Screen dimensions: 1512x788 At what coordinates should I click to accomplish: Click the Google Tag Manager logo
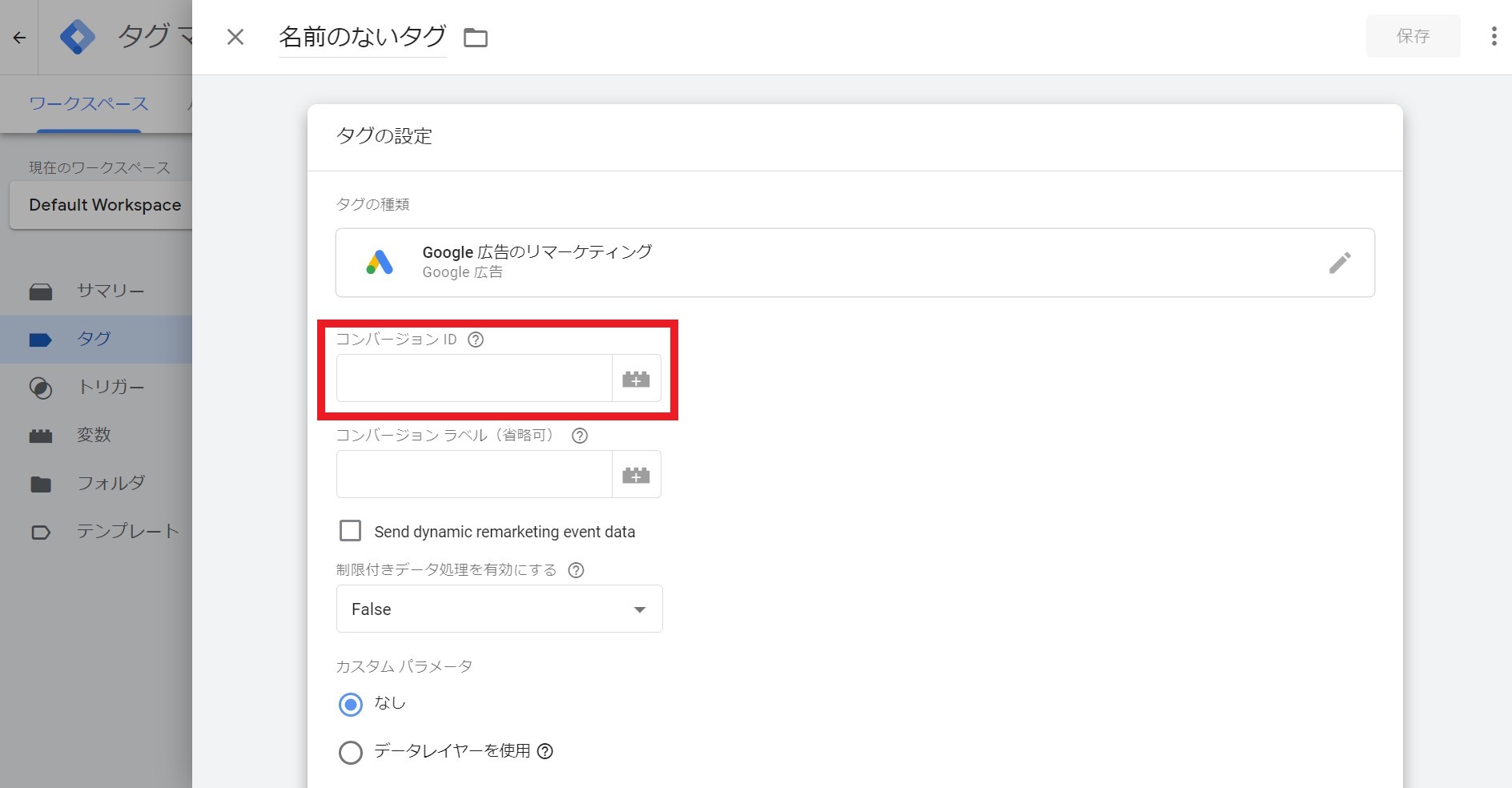78,37
